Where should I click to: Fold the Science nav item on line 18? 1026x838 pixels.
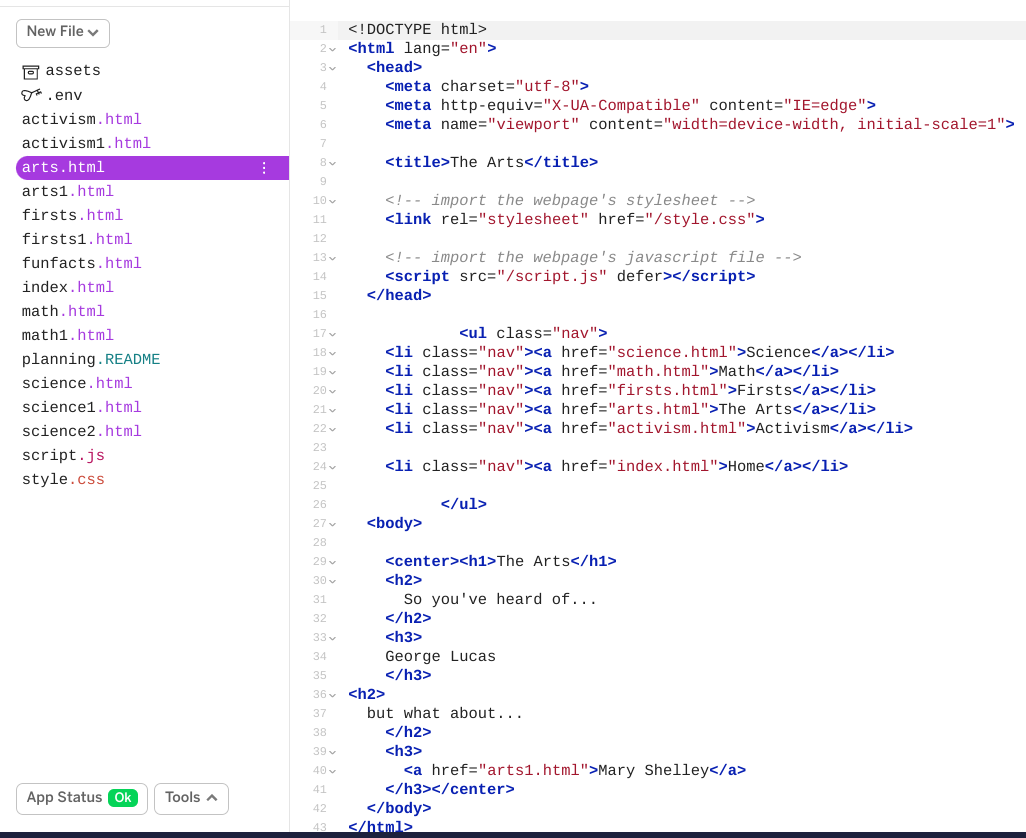(333, 353)
